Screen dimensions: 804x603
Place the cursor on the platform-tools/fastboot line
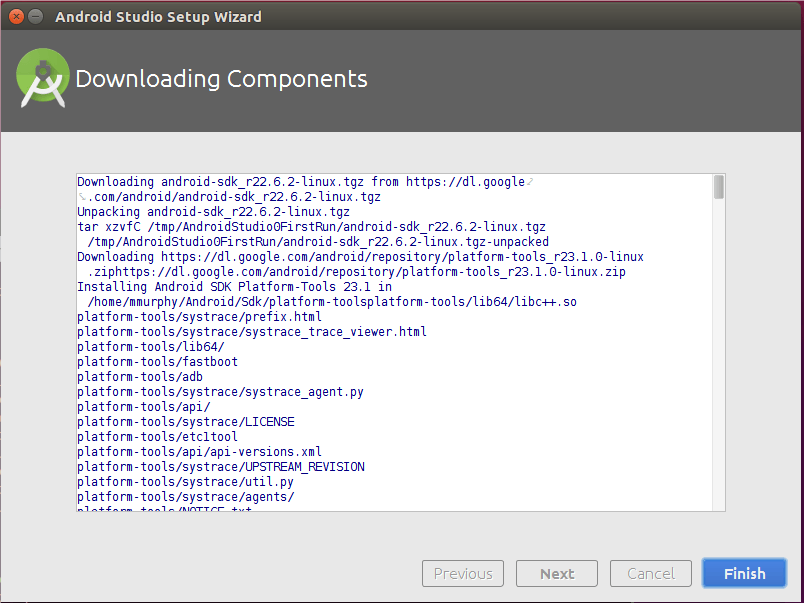pyautogui.click(x=157, y=362)
